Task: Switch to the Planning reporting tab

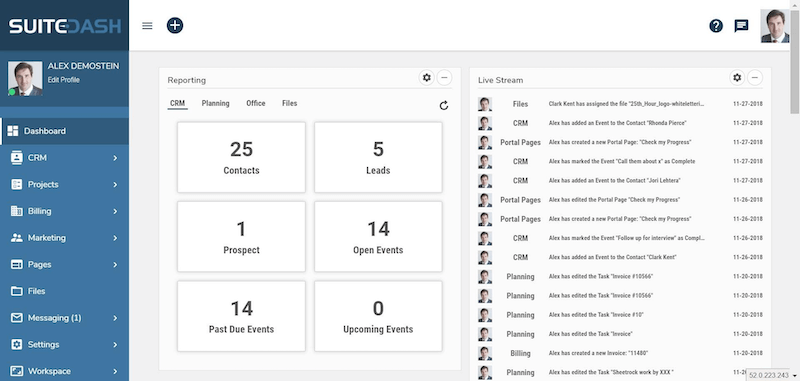Action: [x=215, y=103]
